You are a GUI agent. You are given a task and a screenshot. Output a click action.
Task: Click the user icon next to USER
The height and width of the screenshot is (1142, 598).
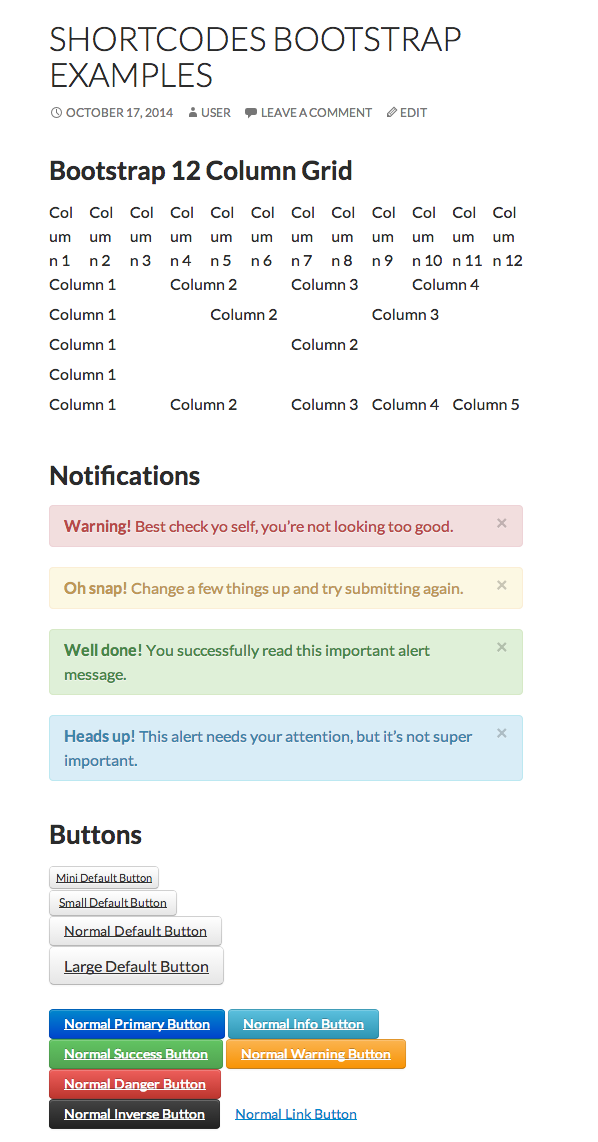pos(193,113)
